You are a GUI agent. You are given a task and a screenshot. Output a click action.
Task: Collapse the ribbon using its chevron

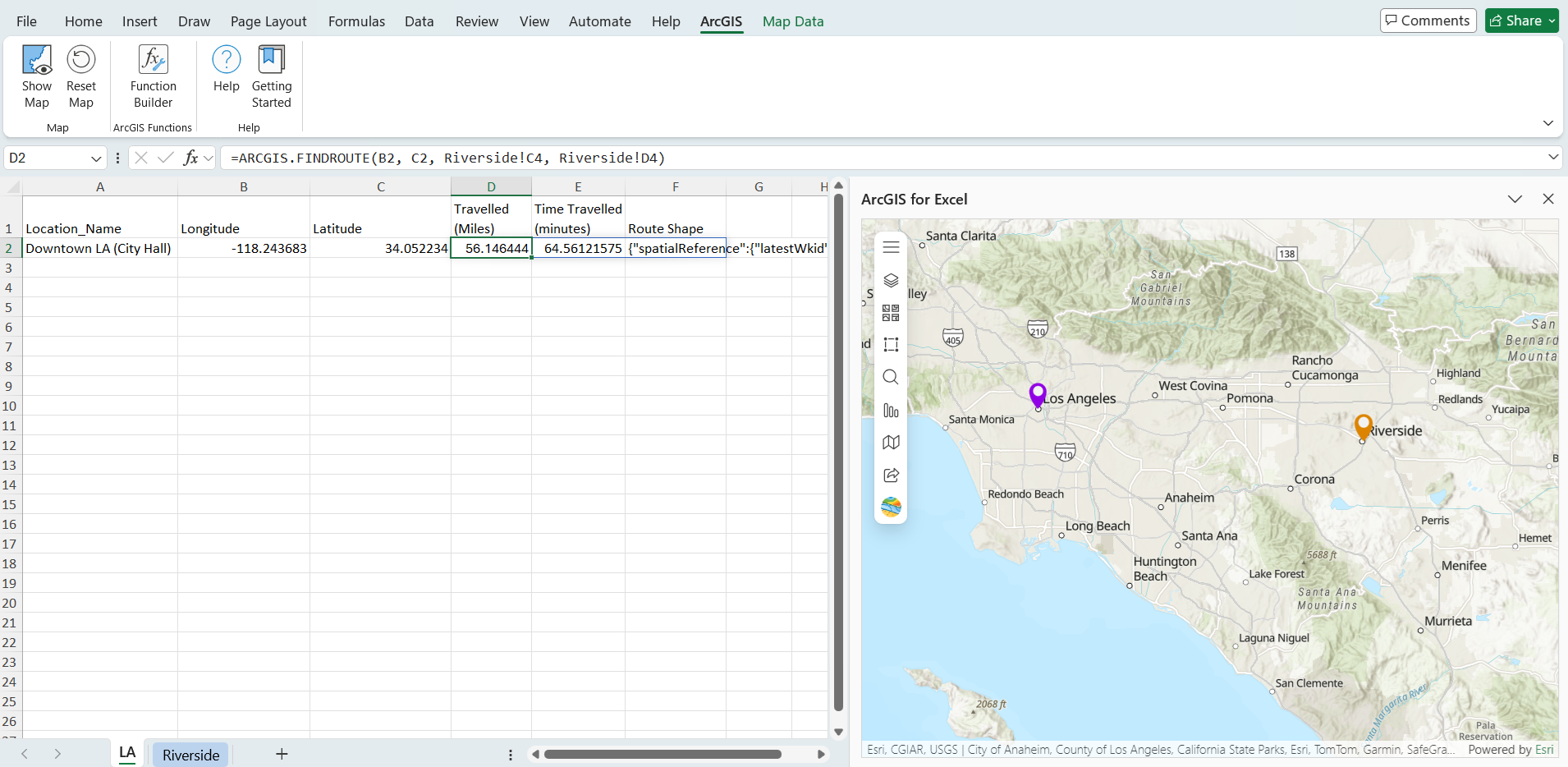[1547, 123]
